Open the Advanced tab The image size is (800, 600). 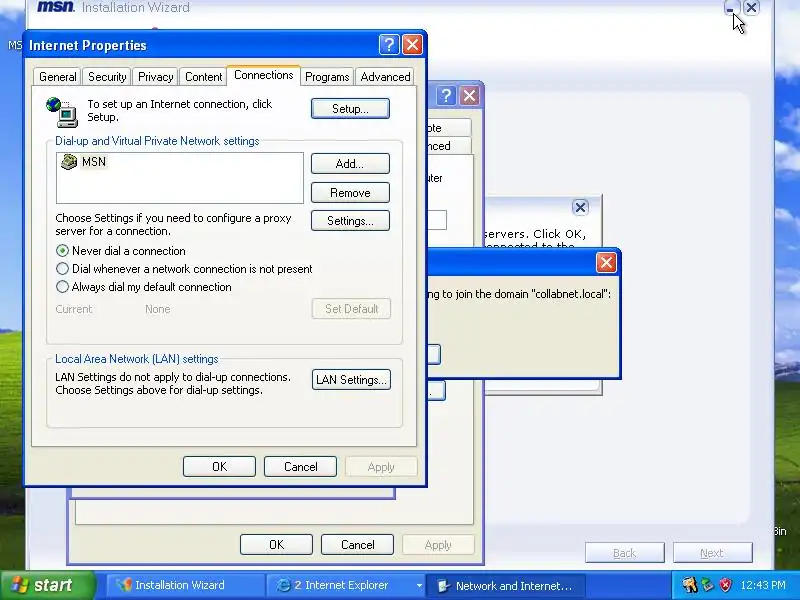[x=385, y=77]
